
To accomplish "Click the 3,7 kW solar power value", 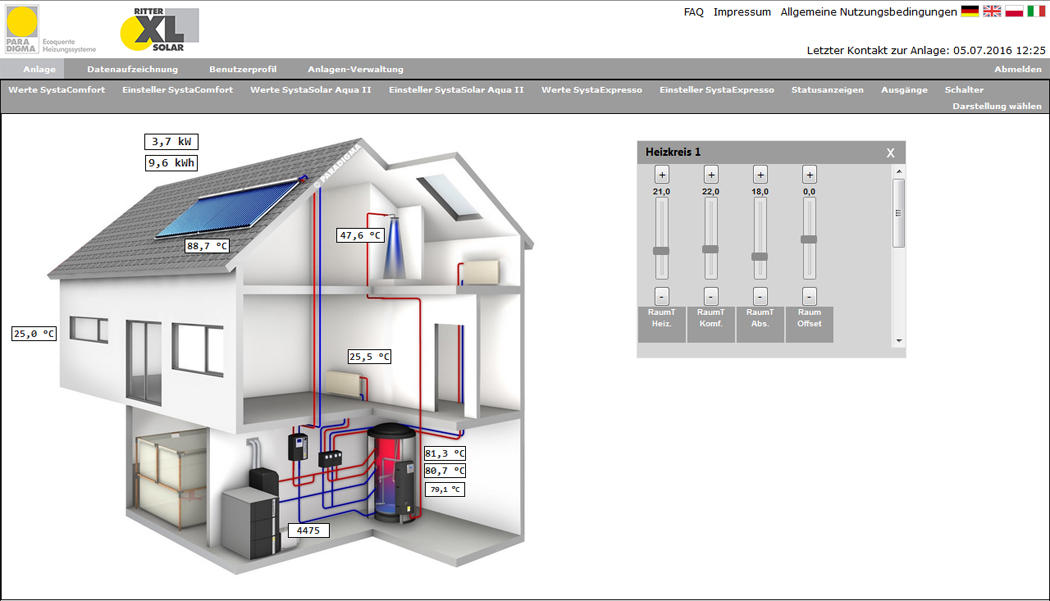I will click(171, 141).
